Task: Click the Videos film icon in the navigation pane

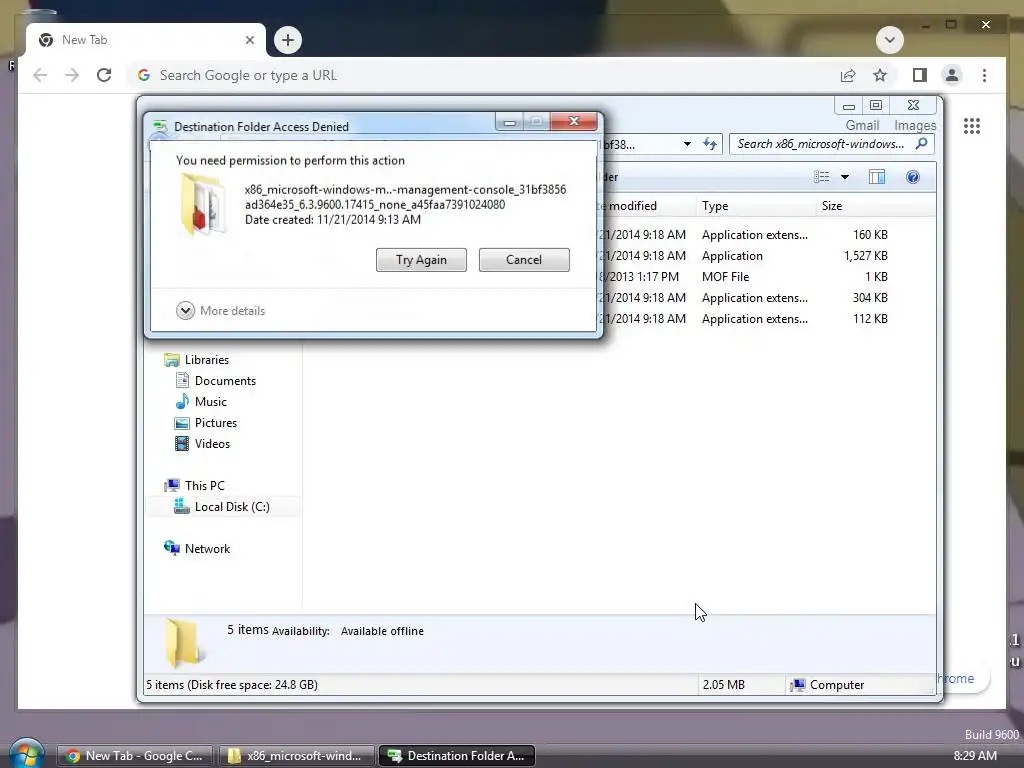Action: 182,443
